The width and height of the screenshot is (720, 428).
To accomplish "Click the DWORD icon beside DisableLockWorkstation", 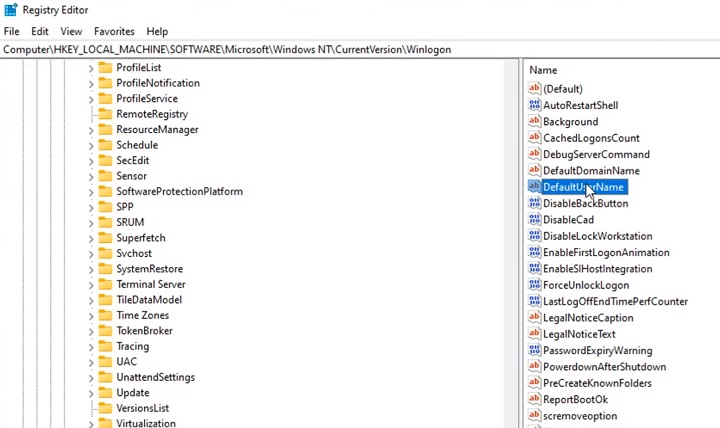I will pos(534,236).
